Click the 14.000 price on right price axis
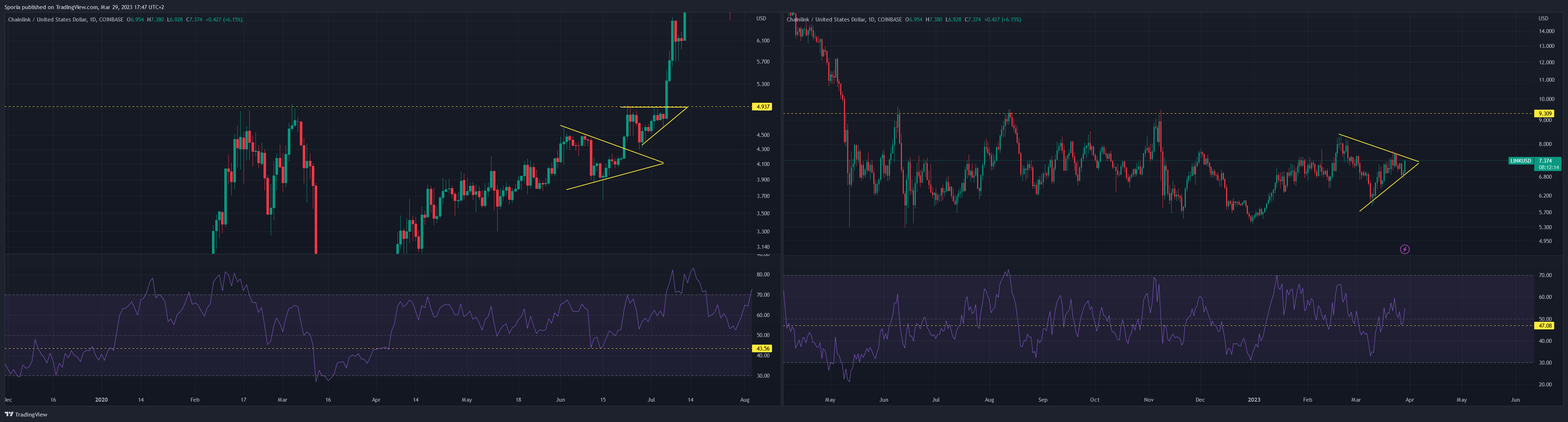Image resolution: width=1568 pixels, height=422 pixels. click(1546, 31)
